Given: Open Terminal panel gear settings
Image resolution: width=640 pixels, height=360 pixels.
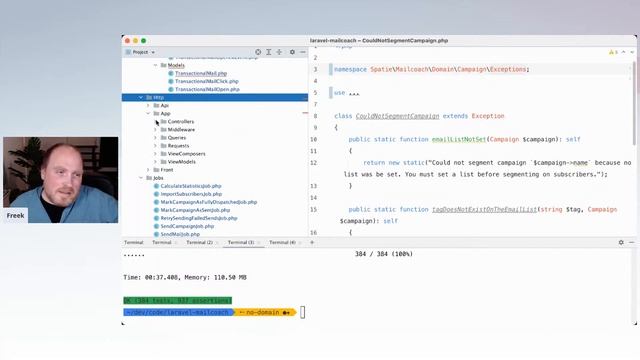Looking at the screenshot, I should [x=621, y=242].
